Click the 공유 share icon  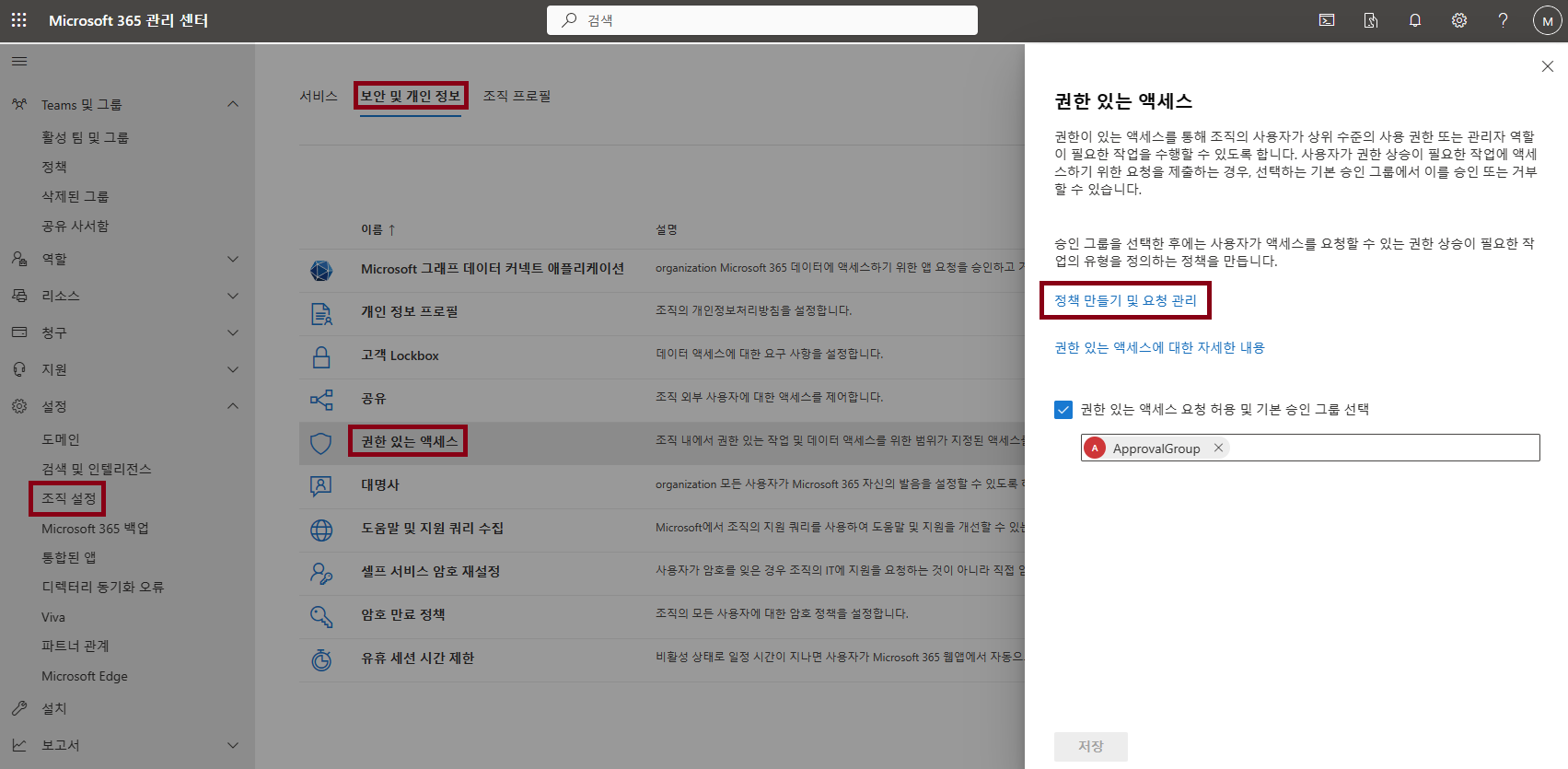pos(321,400)
